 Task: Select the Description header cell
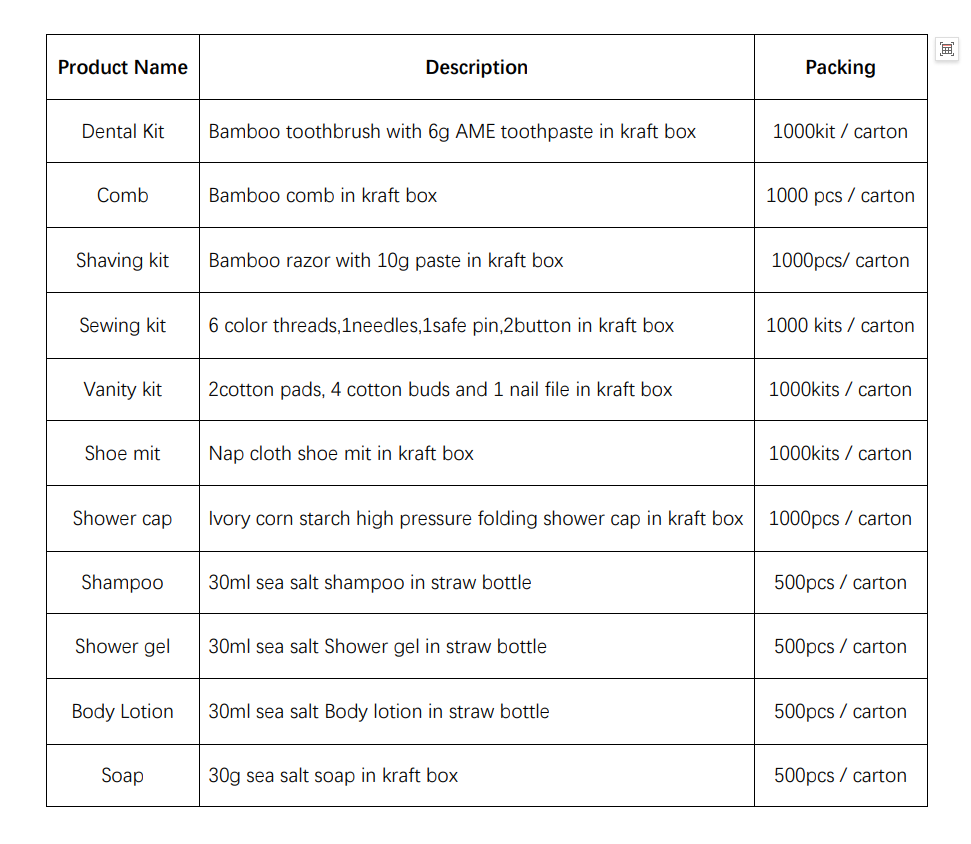tap(476, 67)
